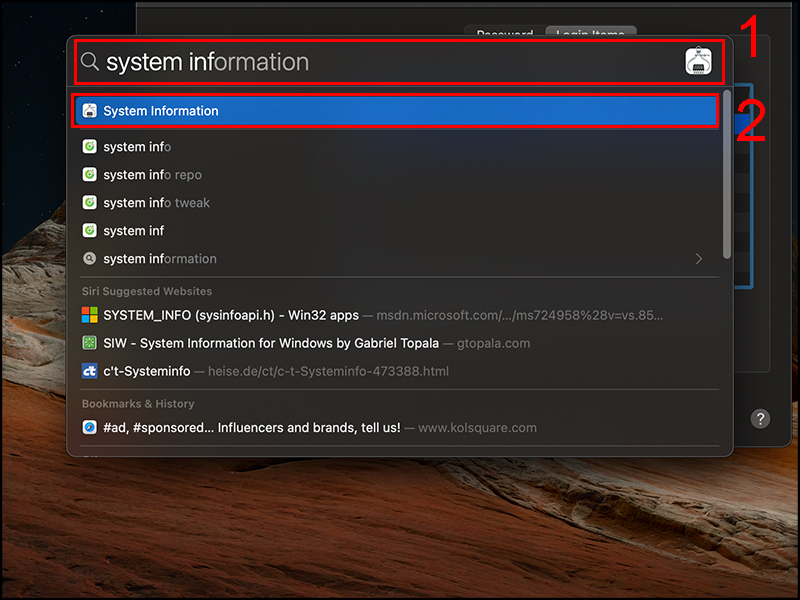Click the web search icon beside system information suggestion
800x600 pixels.
pos(91,258)
